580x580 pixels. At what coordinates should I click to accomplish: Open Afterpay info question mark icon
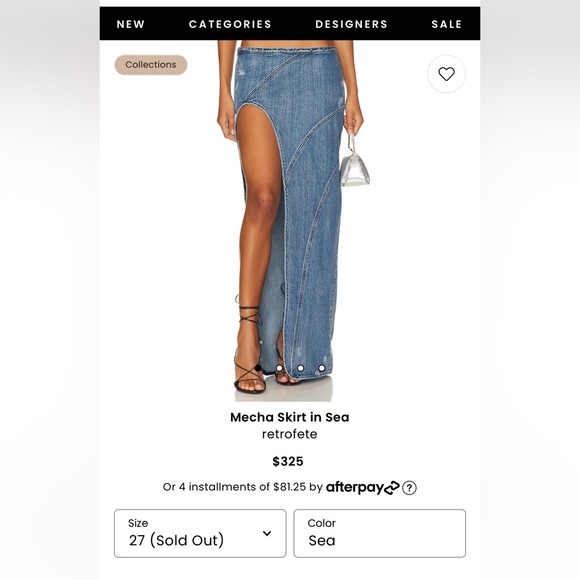[409, 488]
